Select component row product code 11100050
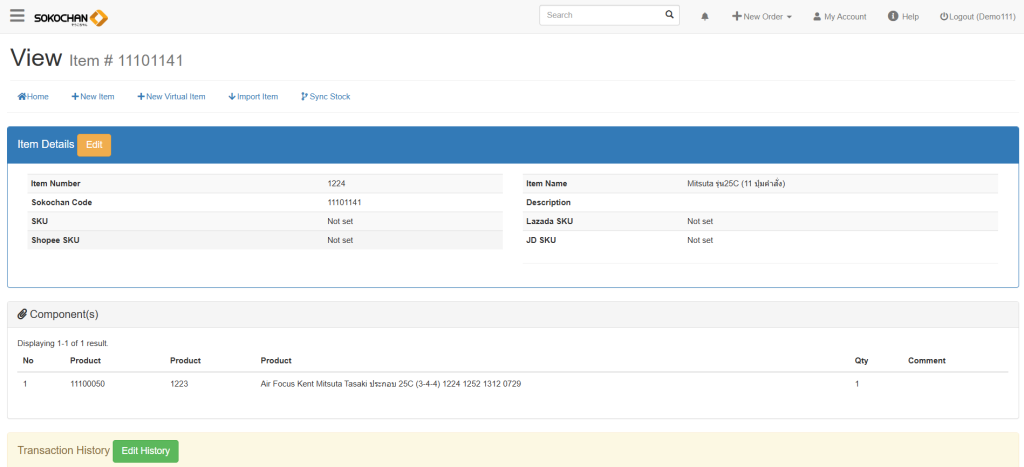1024x467 pixels. click(87, 384)
